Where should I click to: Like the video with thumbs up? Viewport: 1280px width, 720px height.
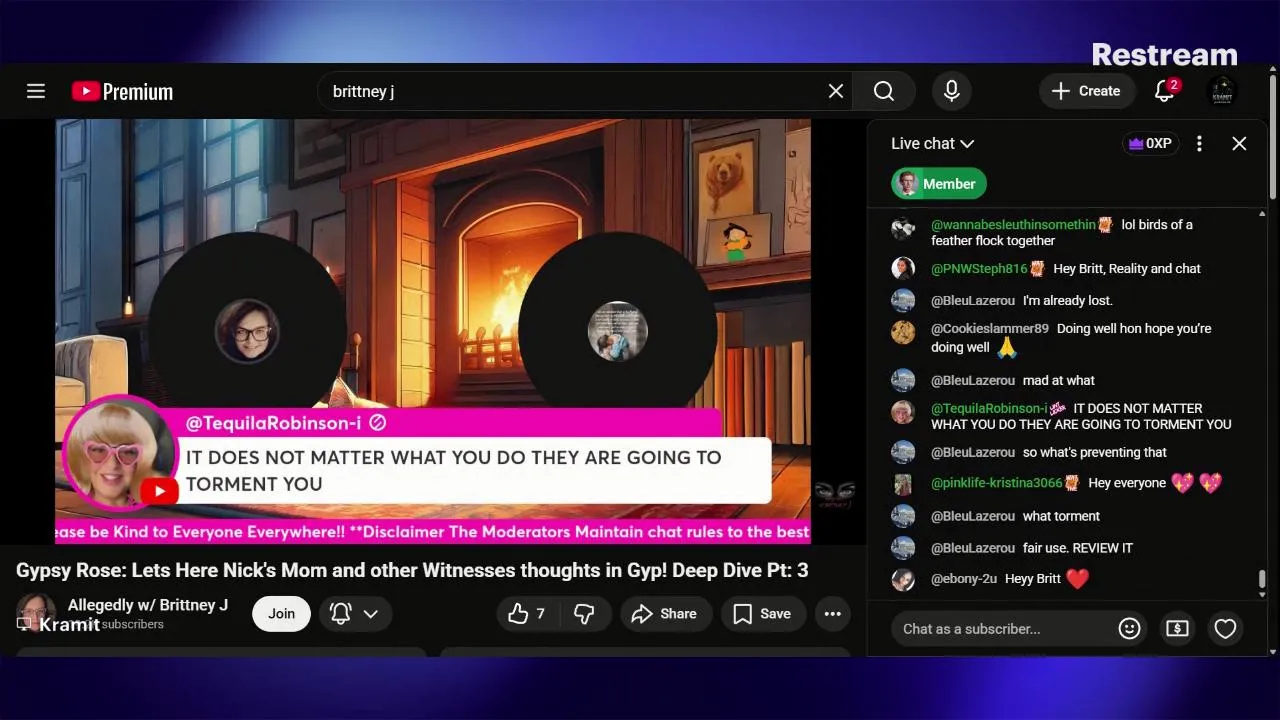[528, 614]
